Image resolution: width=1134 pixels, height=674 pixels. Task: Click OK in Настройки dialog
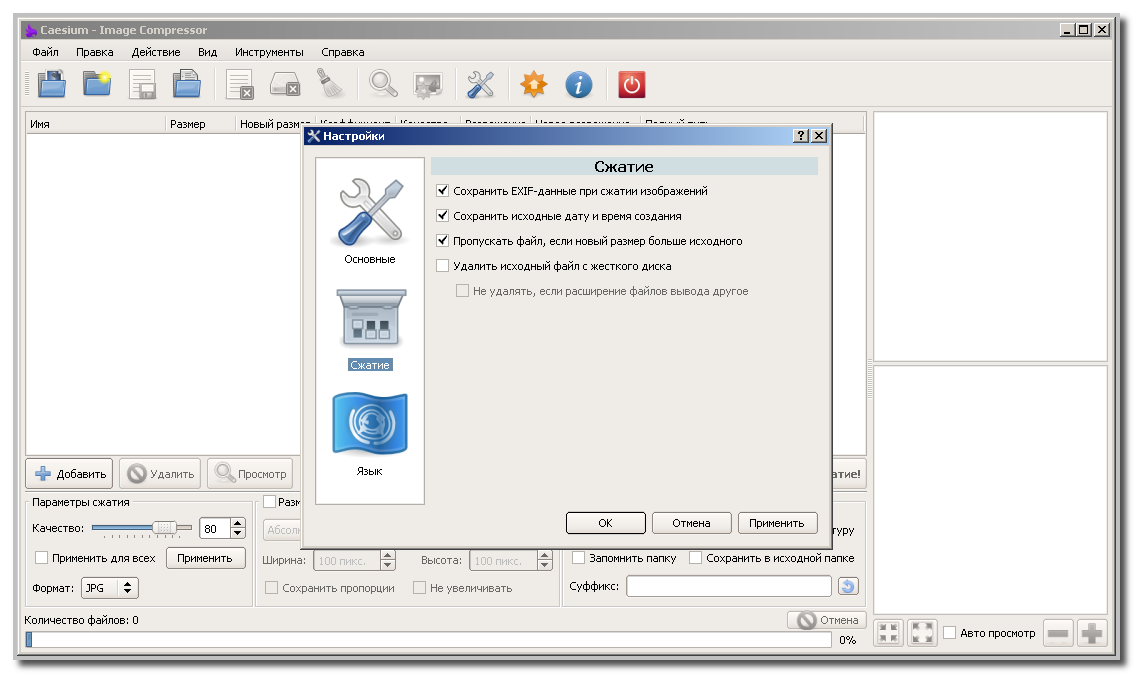point(605,523)
